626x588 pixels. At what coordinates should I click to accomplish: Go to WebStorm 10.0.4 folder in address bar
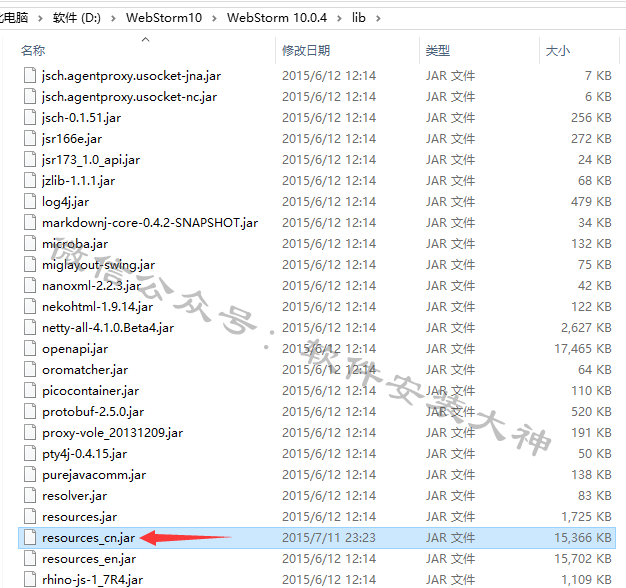(277, 18)
